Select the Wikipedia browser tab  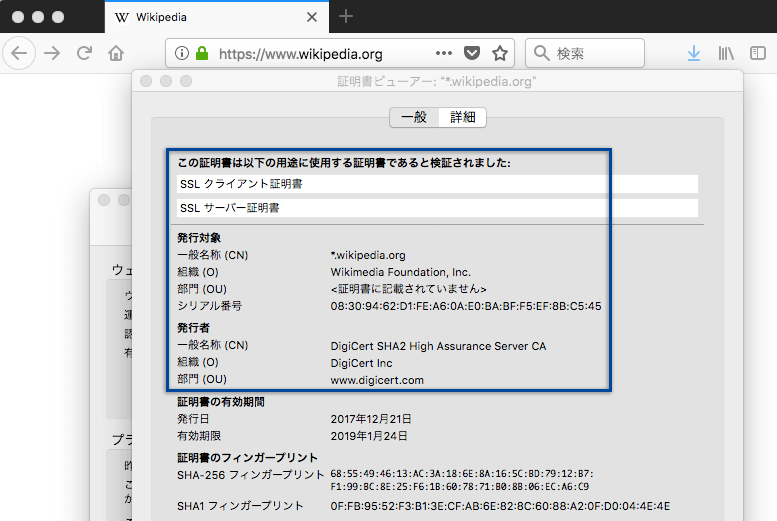tap(217, 17)
